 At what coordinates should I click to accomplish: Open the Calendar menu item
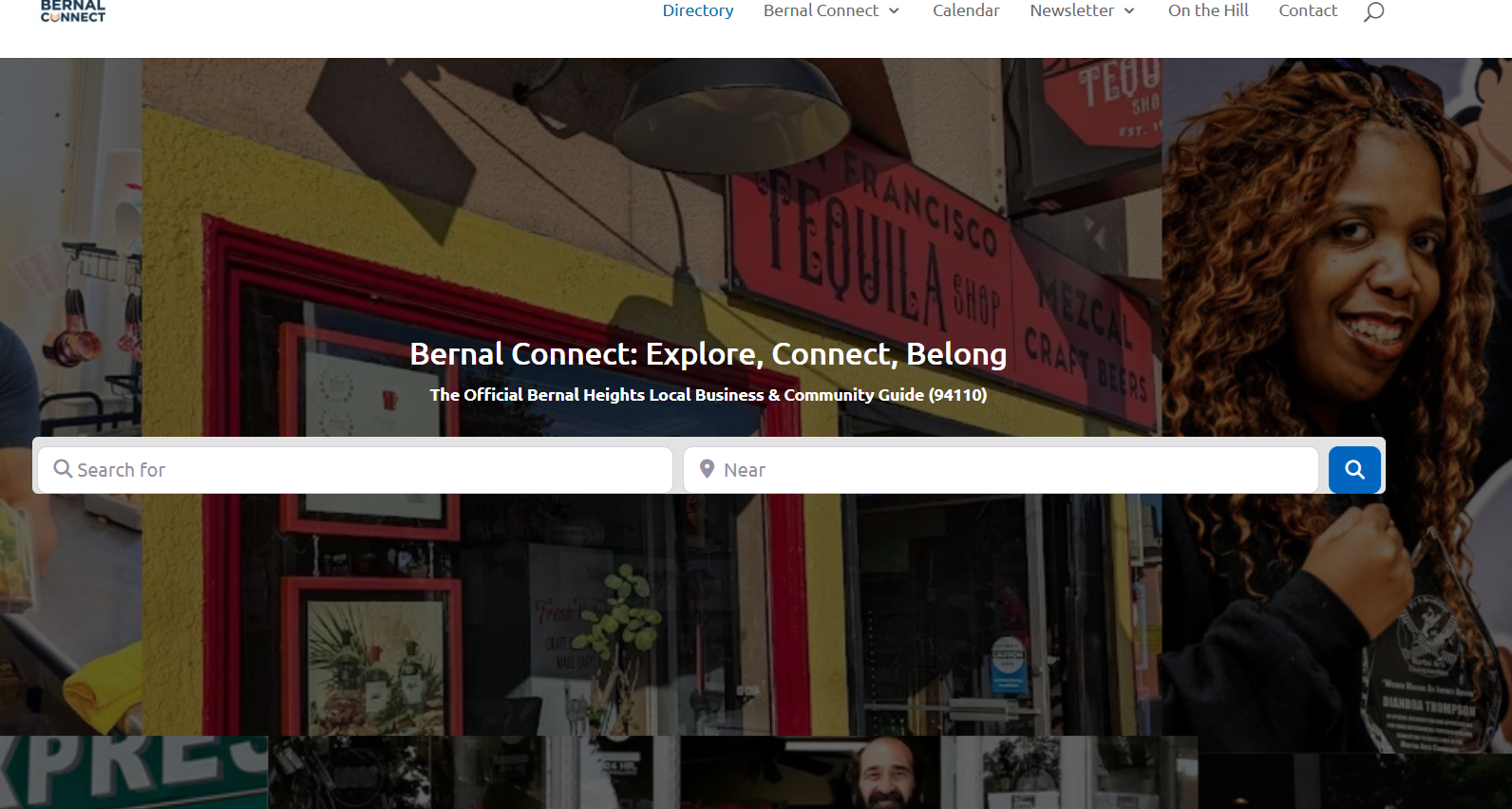pos(966,10)
